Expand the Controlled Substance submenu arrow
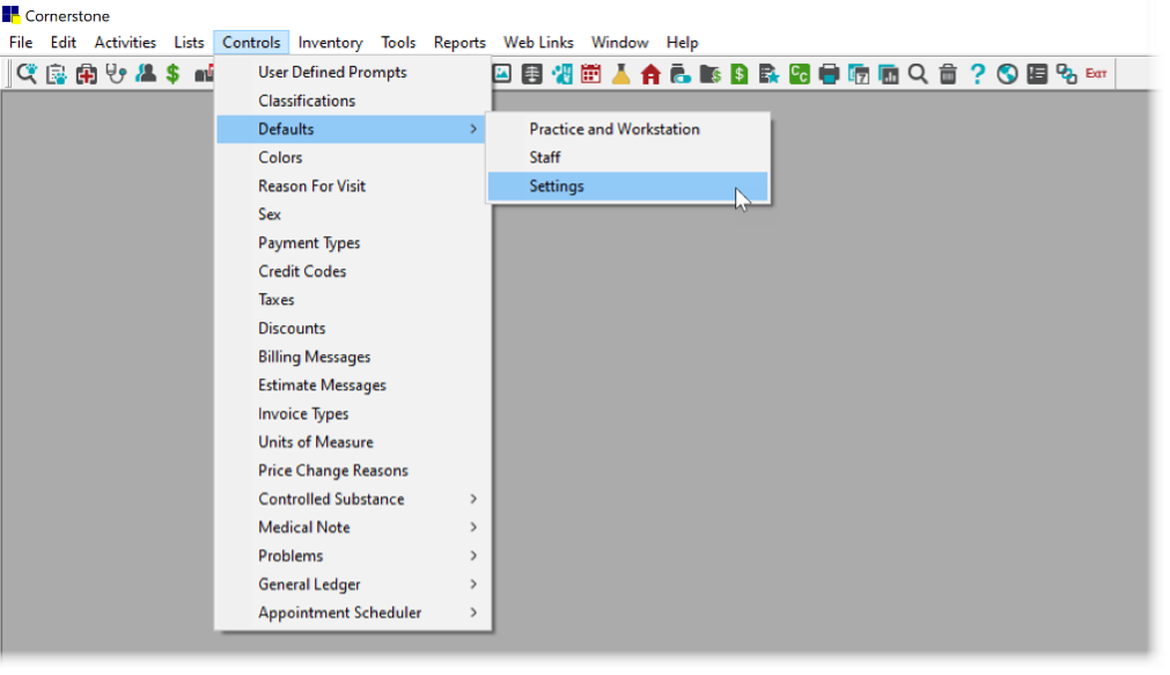This screenshot has width=1170, height=675. point(473,499)
